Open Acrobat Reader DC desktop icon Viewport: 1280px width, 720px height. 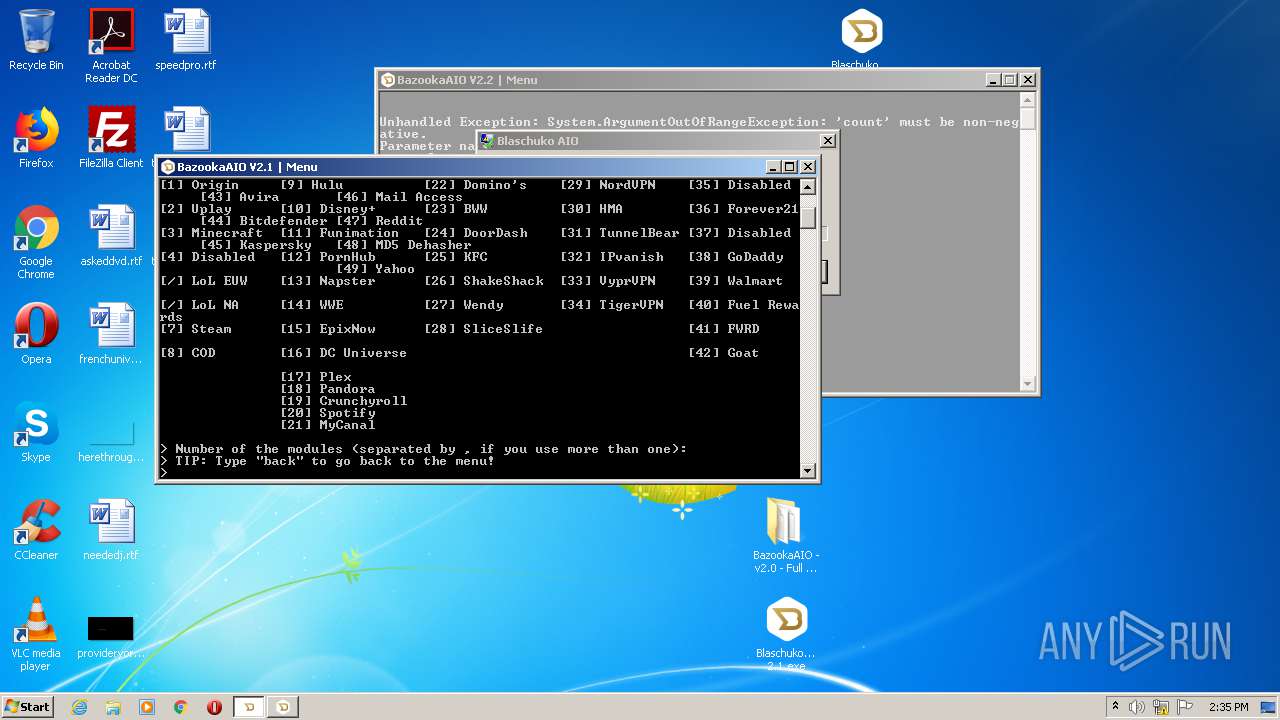[x=111, y=46]
